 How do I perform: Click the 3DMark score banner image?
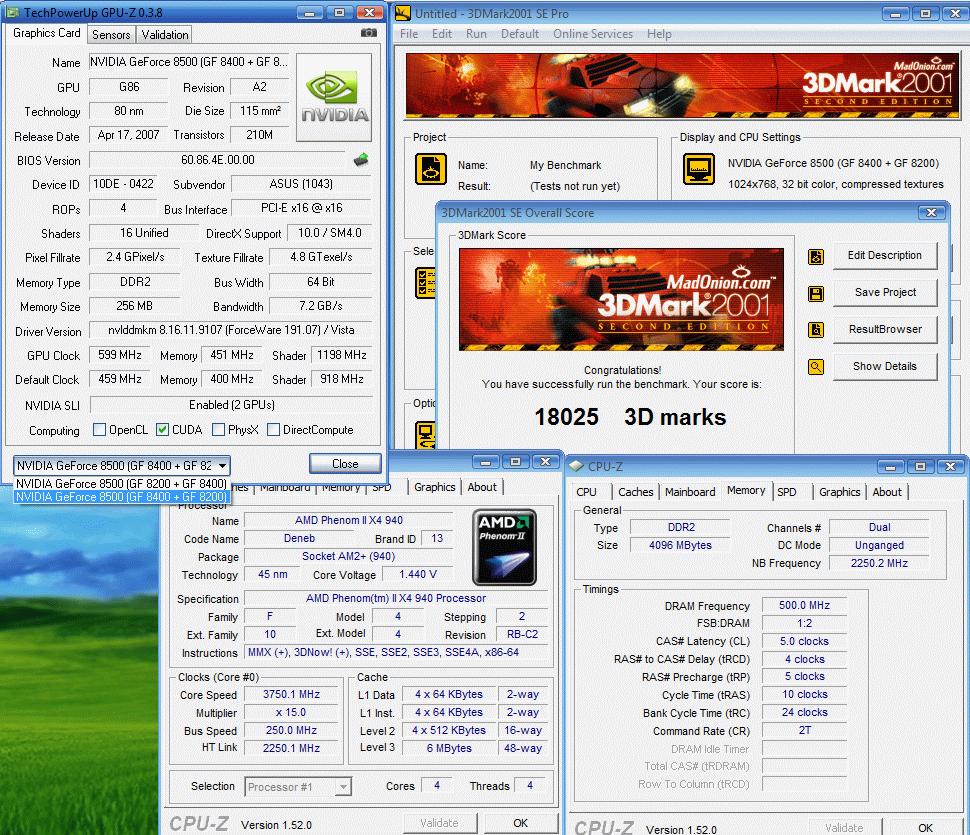point(621,299)
